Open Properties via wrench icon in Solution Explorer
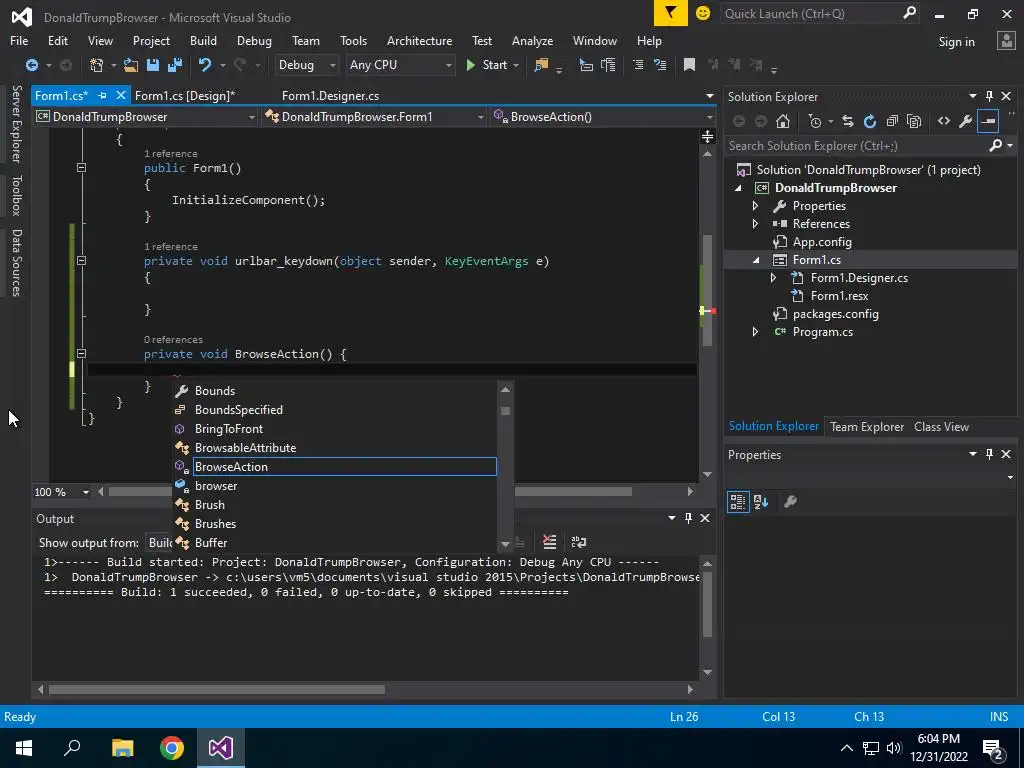Viewport: 1024px width, 768px height. [965, 121]
